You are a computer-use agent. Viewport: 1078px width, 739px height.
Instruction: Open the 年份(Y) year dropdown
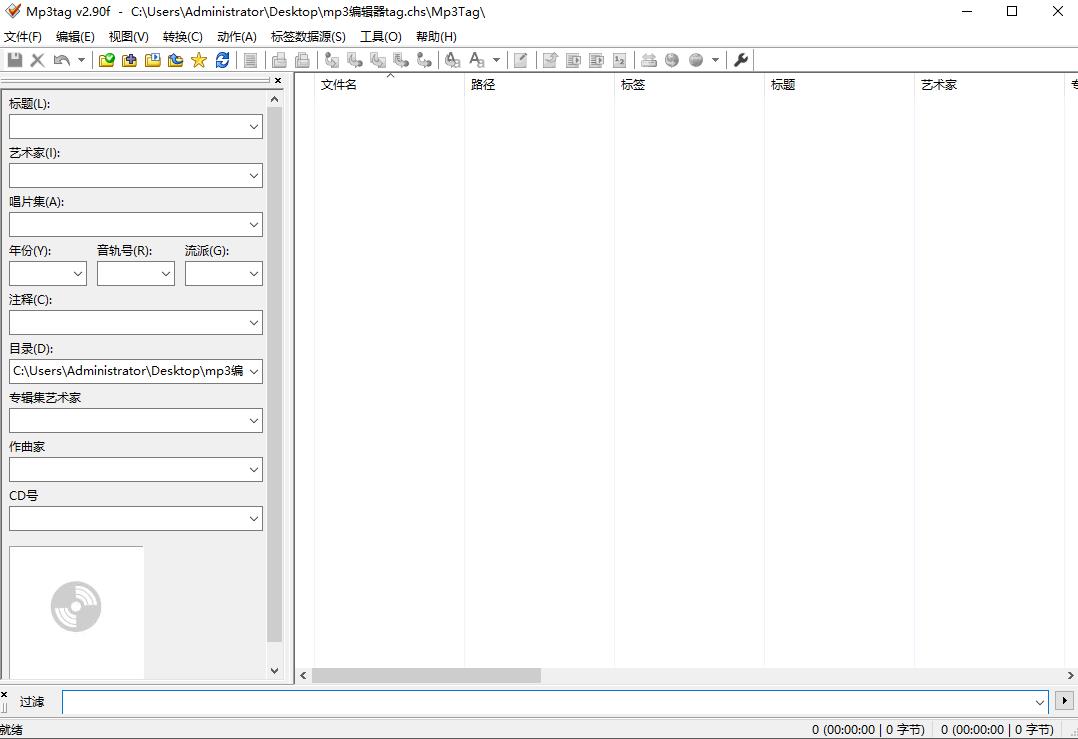77,274
